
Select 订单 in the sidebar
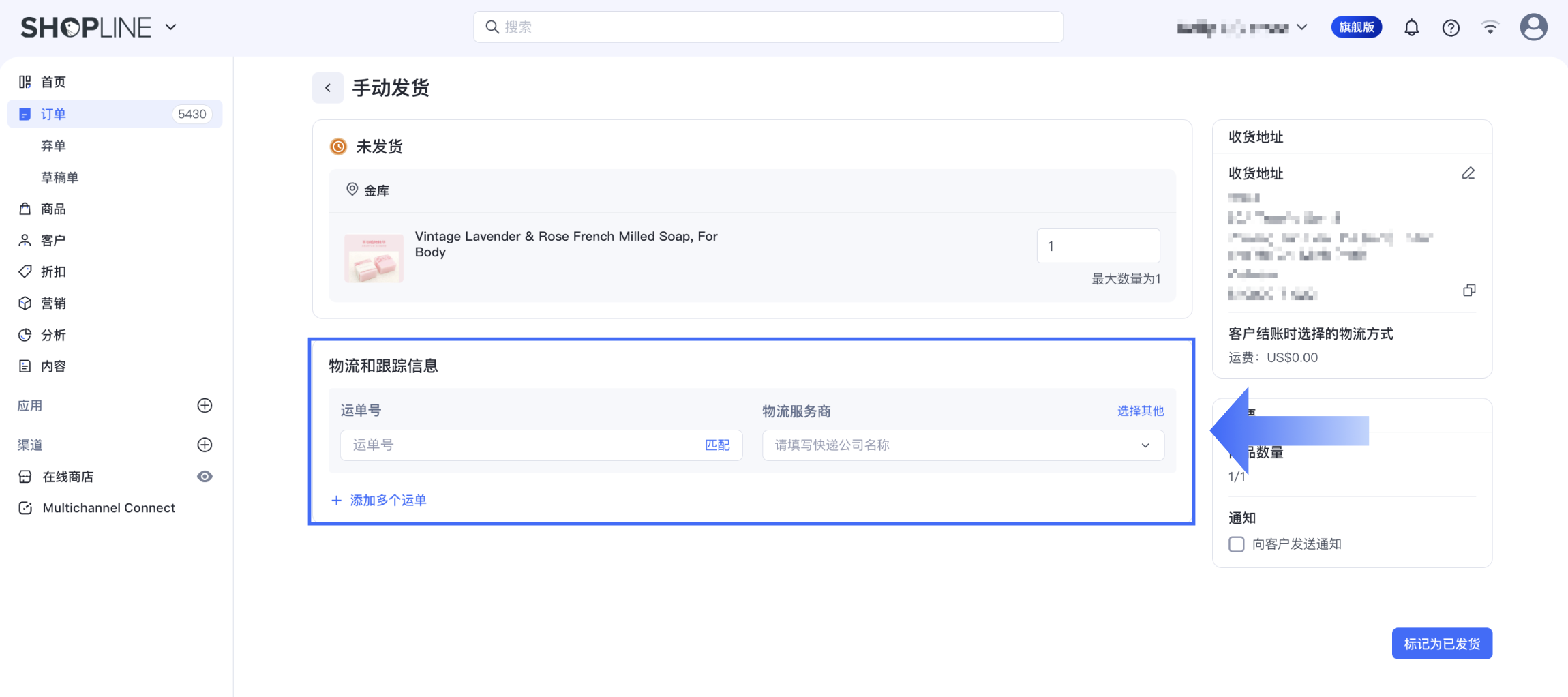coord(115,114)
